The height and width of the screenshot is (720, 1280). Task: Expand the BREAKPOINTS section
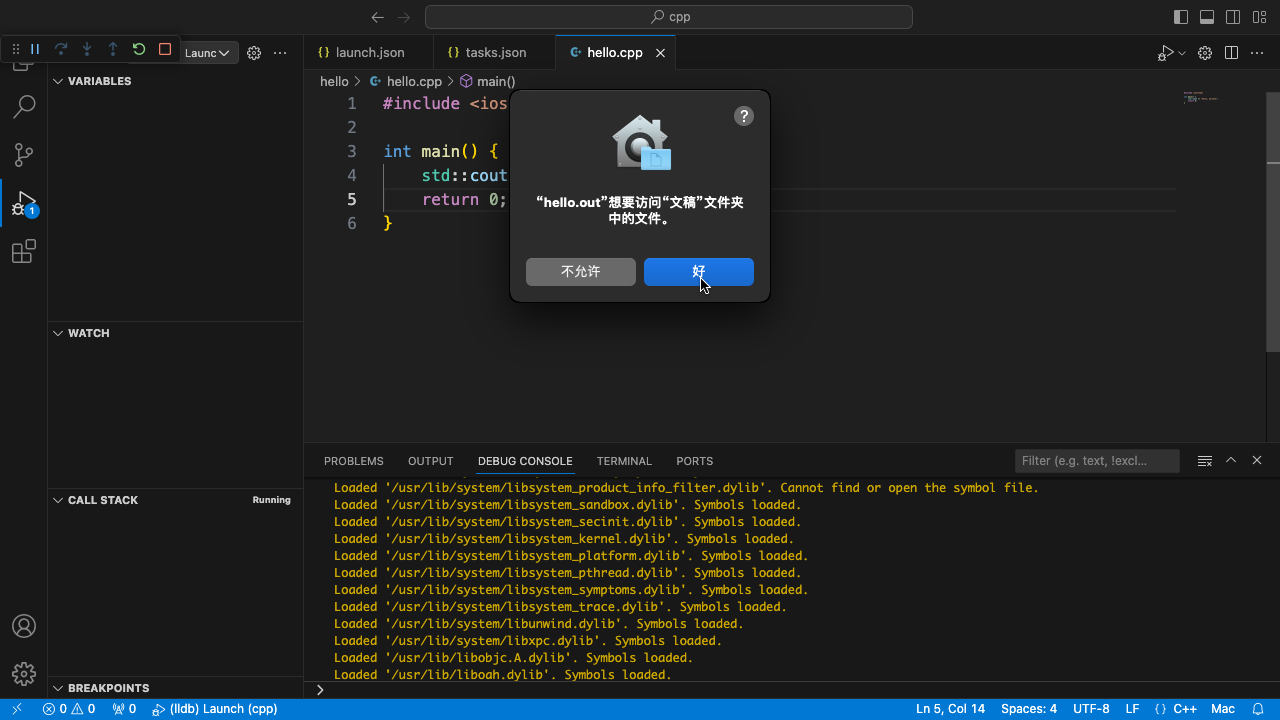175,688
